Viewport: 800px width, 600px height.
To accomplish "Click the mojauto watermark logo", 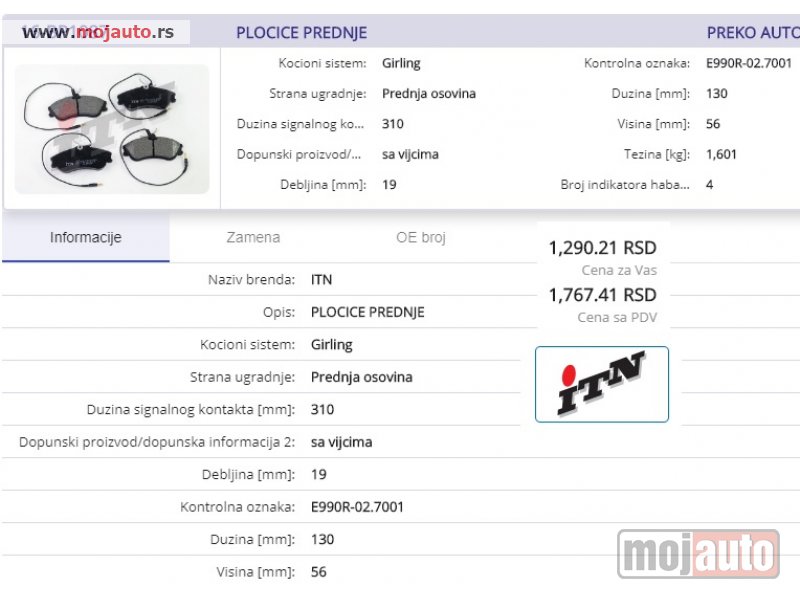I will coord(698,554).
